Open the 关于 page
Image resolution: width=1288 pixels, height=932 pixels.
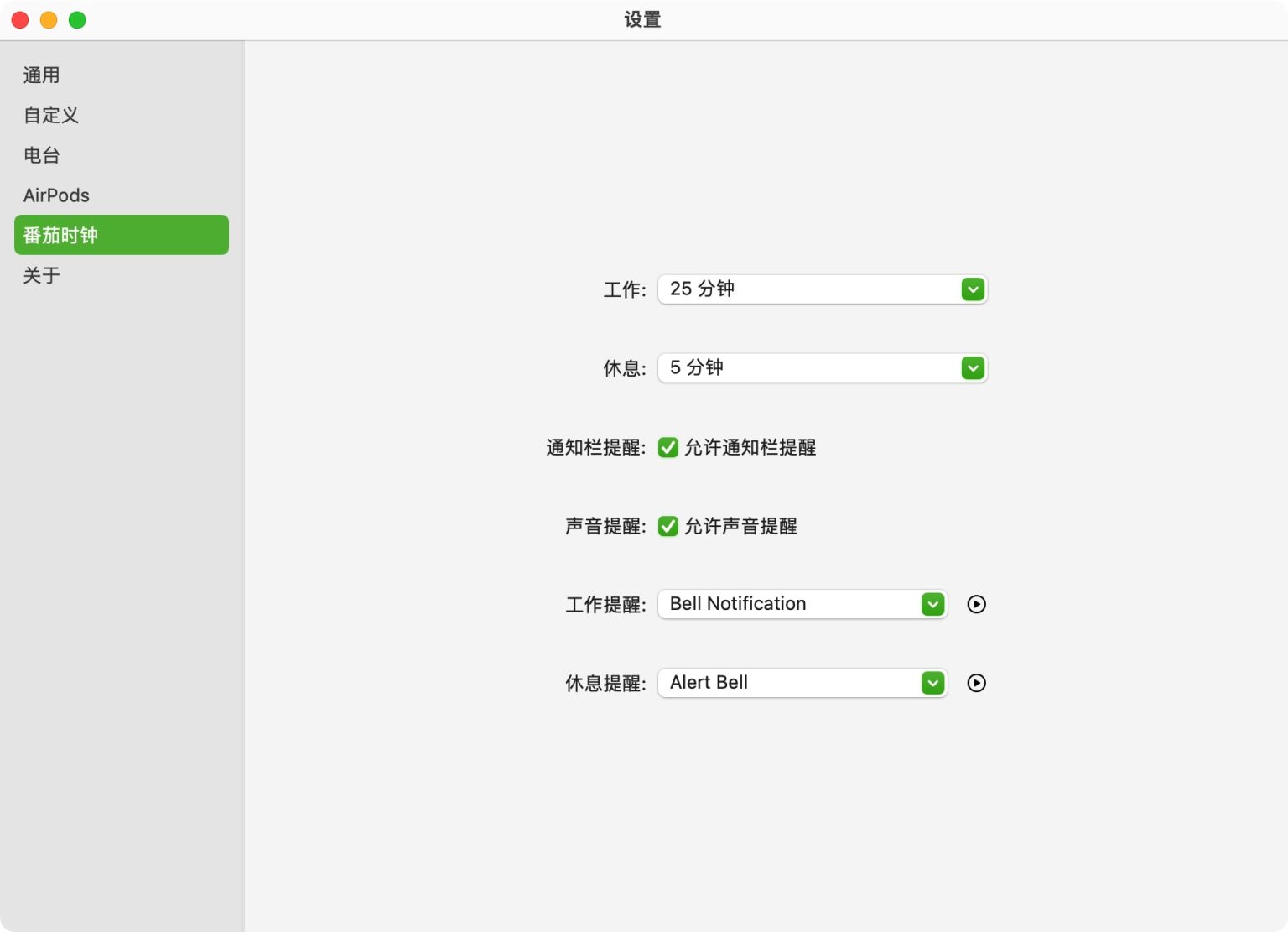point(42,275)
